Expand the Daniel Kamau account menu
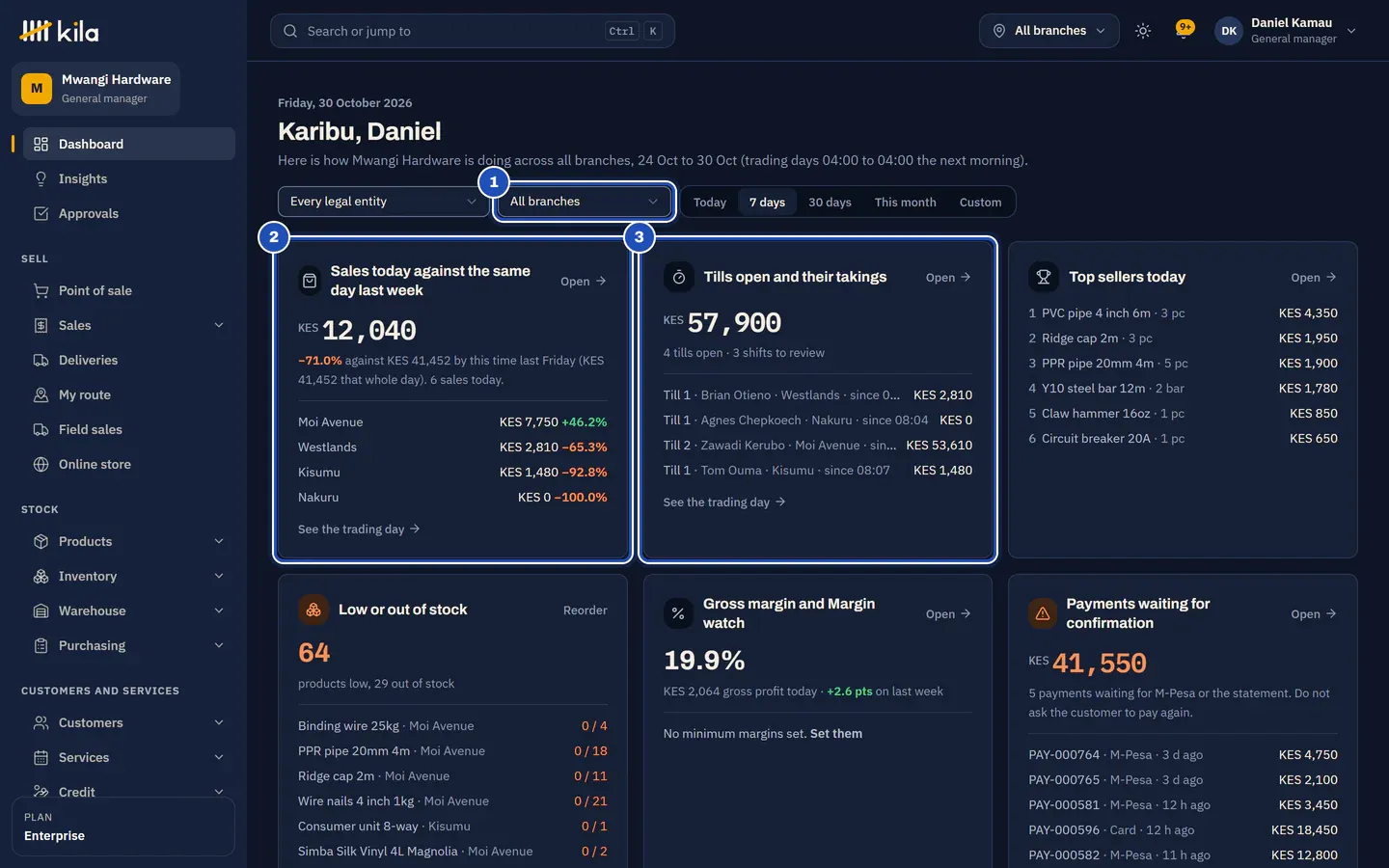The width and height of the screenshot is (1389, 868). pyautogui.click(x=1287, y=31)
